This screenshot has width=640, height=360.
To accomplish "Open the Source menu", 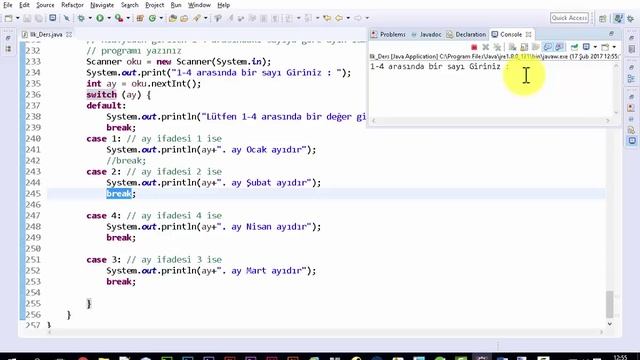I will [45, 5].
